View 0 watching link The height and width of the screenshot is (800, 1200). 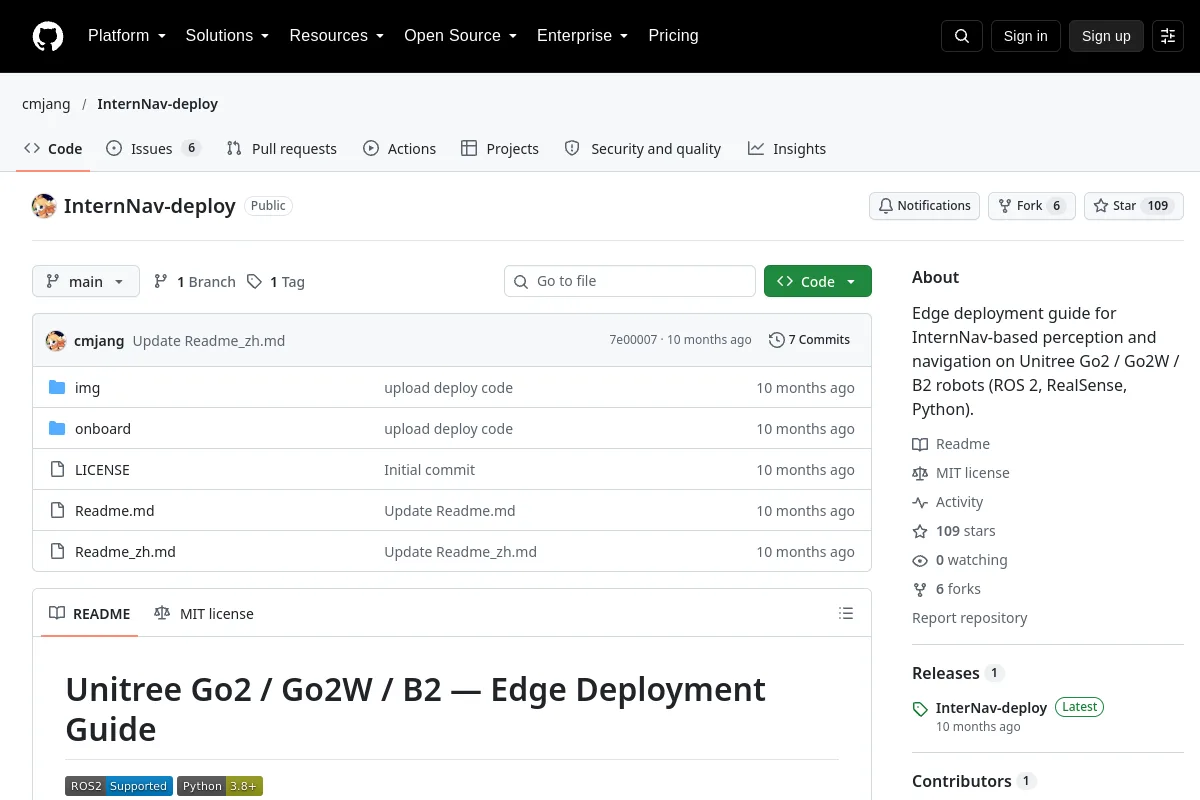coord(960,560)
